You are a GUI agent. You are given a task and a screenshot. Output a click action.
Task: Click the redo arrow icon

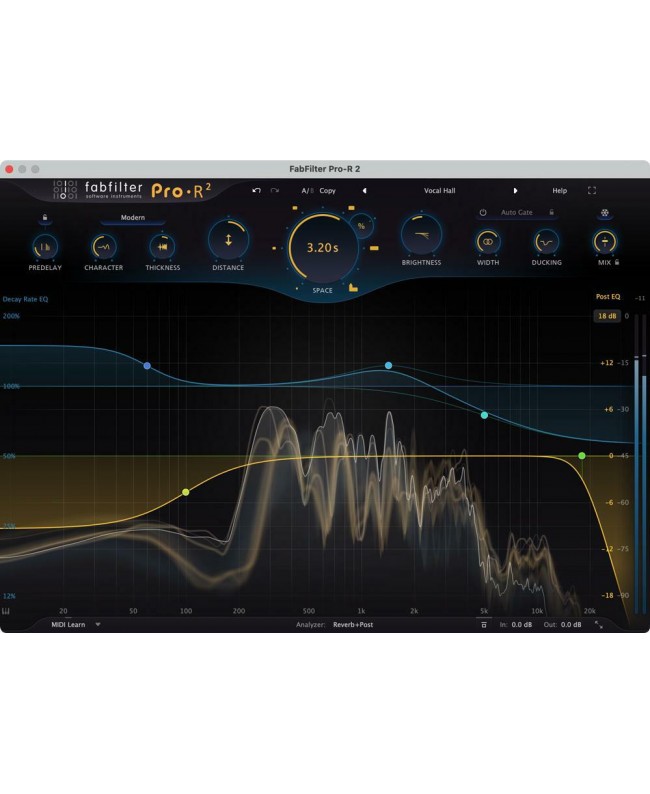275,190
